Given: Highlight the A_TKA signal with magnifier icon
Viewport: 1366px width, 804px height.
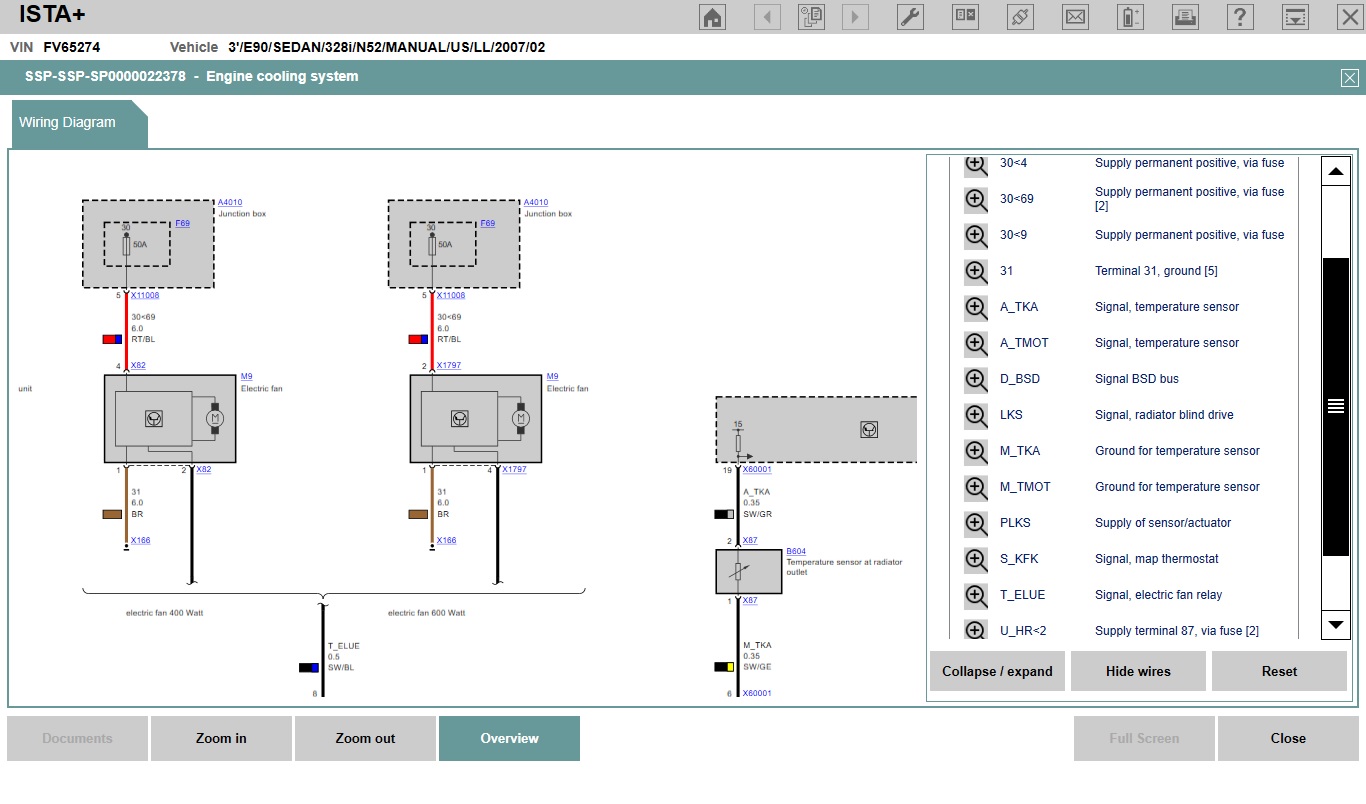Looking at the screenshot, I should [976, 307].
